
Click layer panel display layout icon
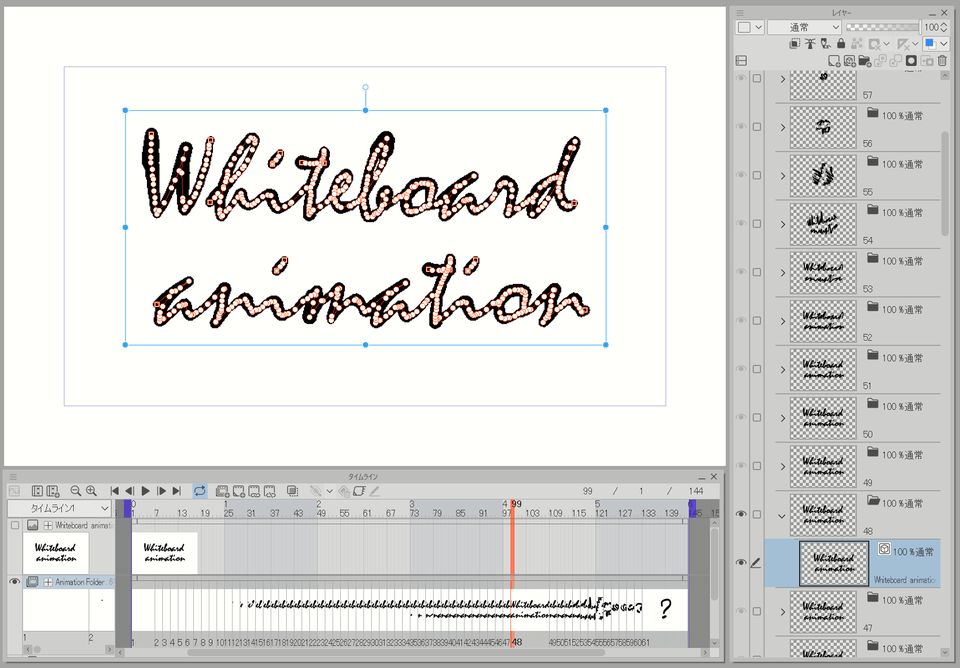click(741, 61)
